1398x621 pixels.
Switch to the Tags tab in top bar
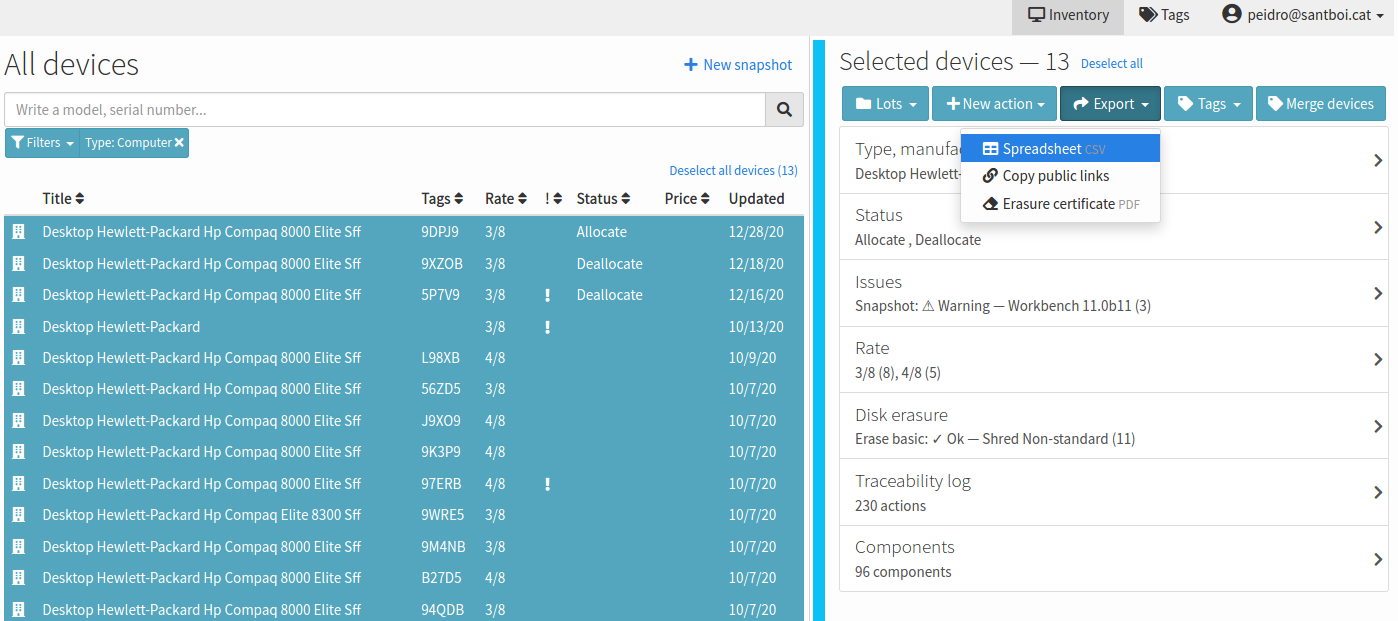[x=1164, y=15]
